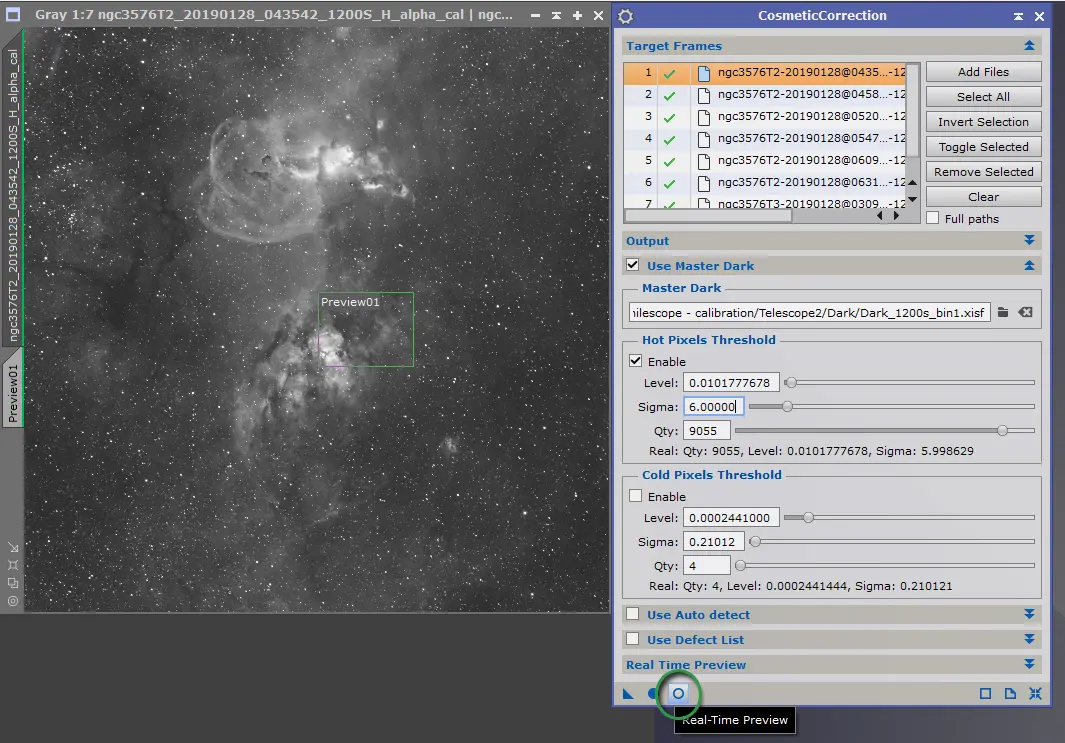Image resolution: width=1065 pixels, height=743 pixels.
Task: Click cold pixels Qty slider handle
Action: (740, 565)
